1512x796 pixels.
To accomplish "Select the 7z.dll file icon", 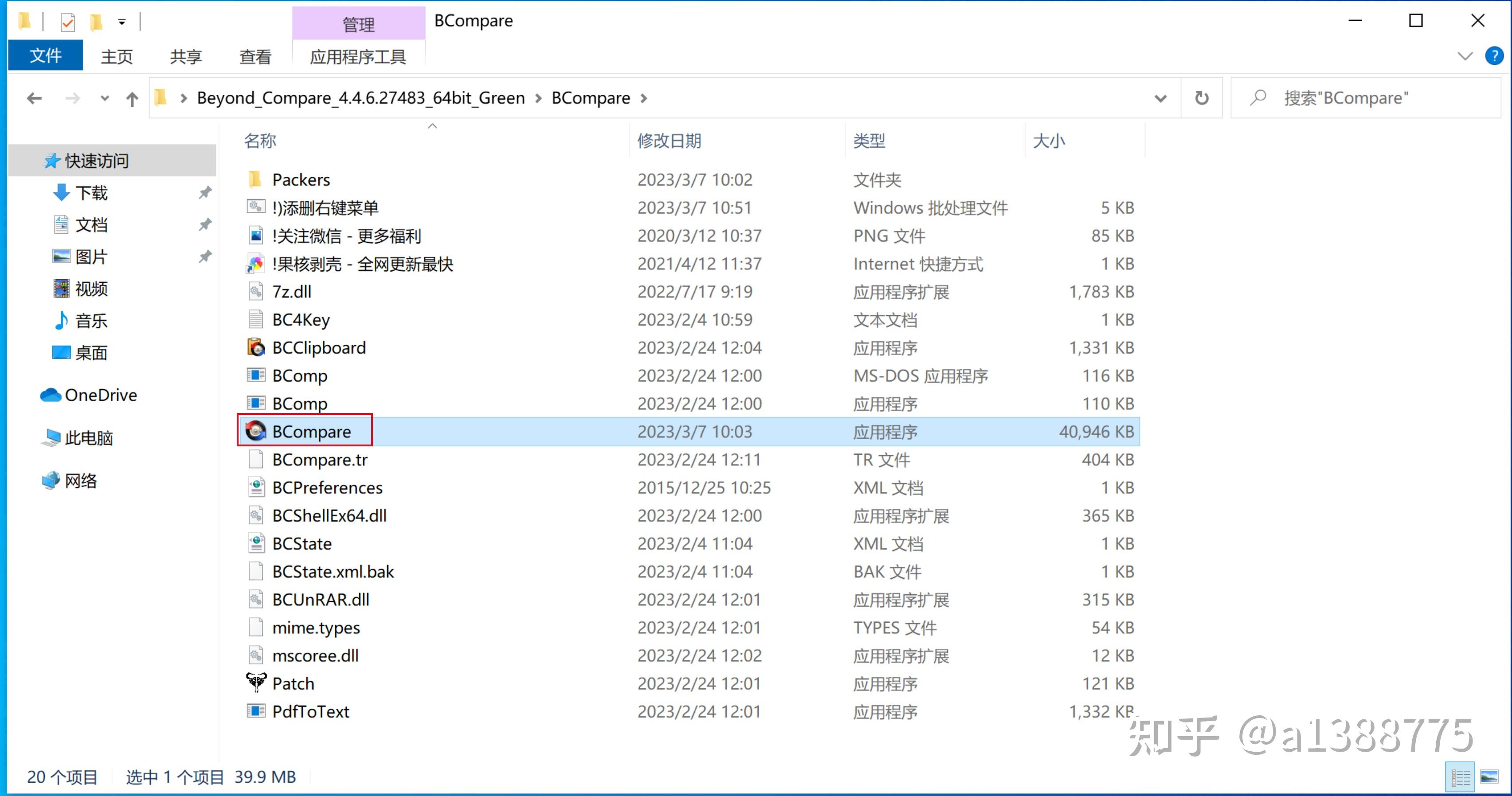I will [x=255, y=292].
